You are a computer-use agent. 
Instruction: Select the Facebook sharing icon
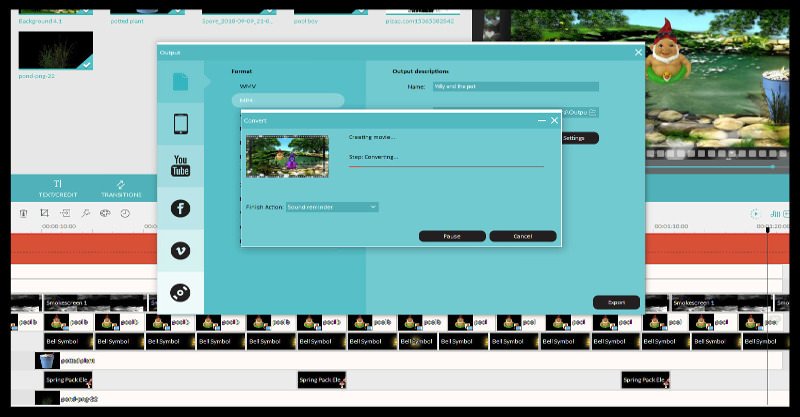[x=180, y=208]
